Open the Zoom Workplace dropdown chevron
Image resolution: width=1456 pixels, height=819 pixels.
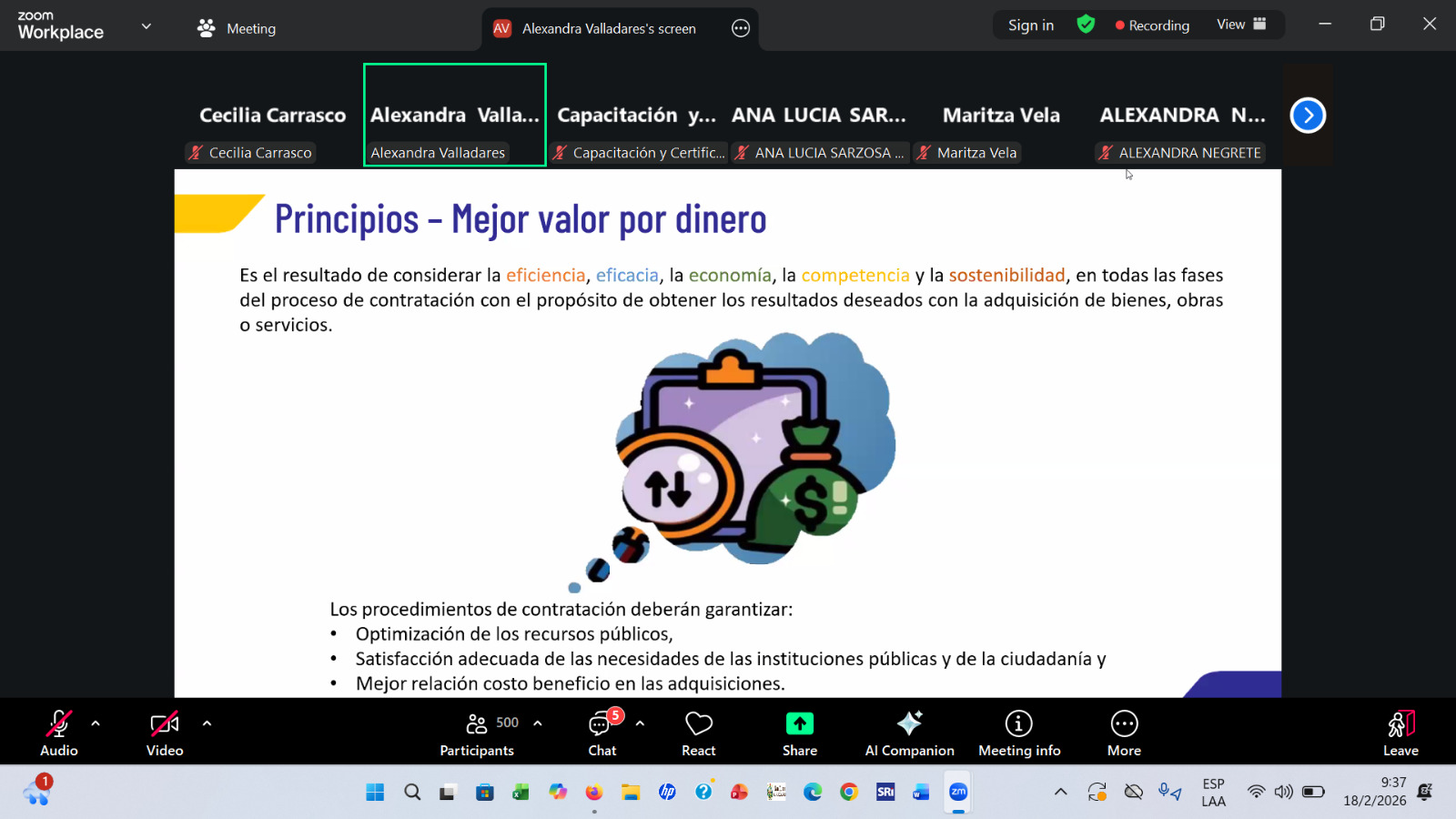[x=147, y=26]
